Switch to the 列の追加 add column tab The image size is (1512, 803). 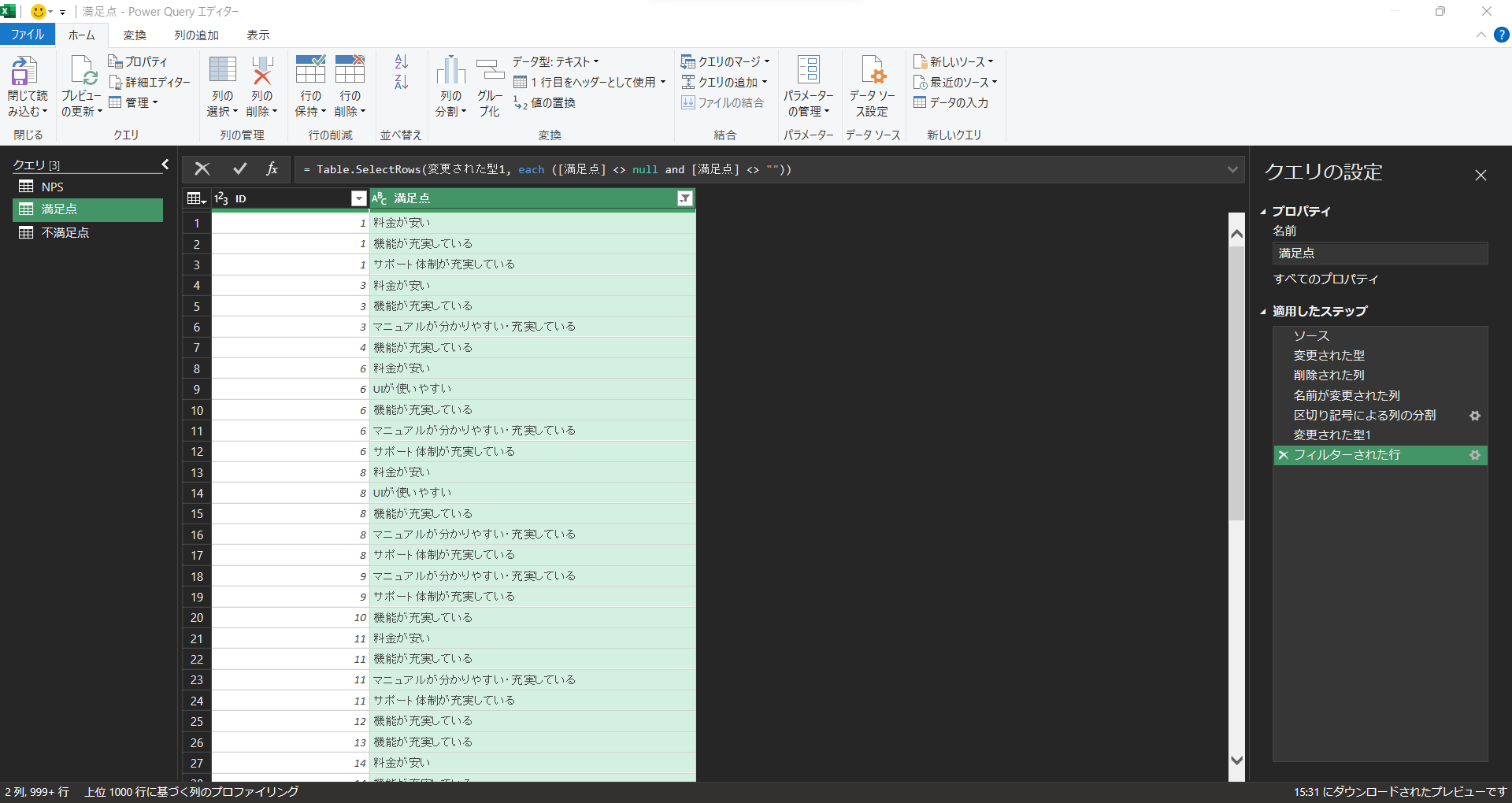pos(196,35)
